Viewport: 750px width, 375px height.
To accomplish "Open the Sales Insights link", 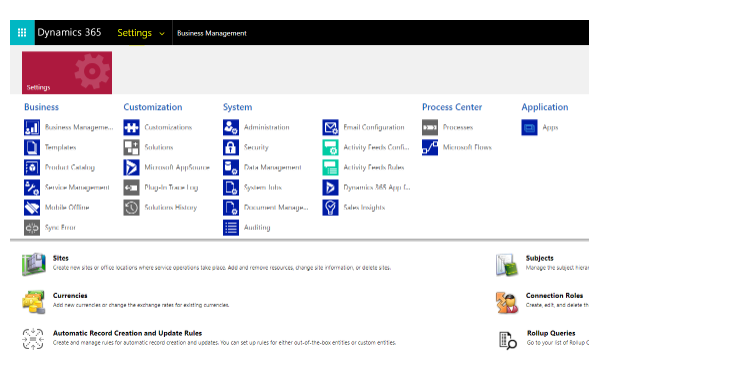I will tap(364, 208).
